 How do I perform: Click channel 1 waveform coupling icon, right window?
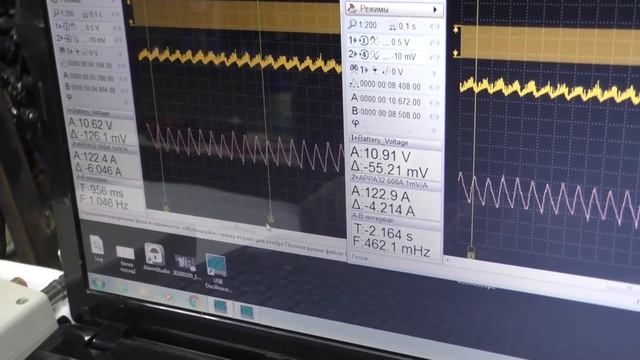[x=374, y=41]
